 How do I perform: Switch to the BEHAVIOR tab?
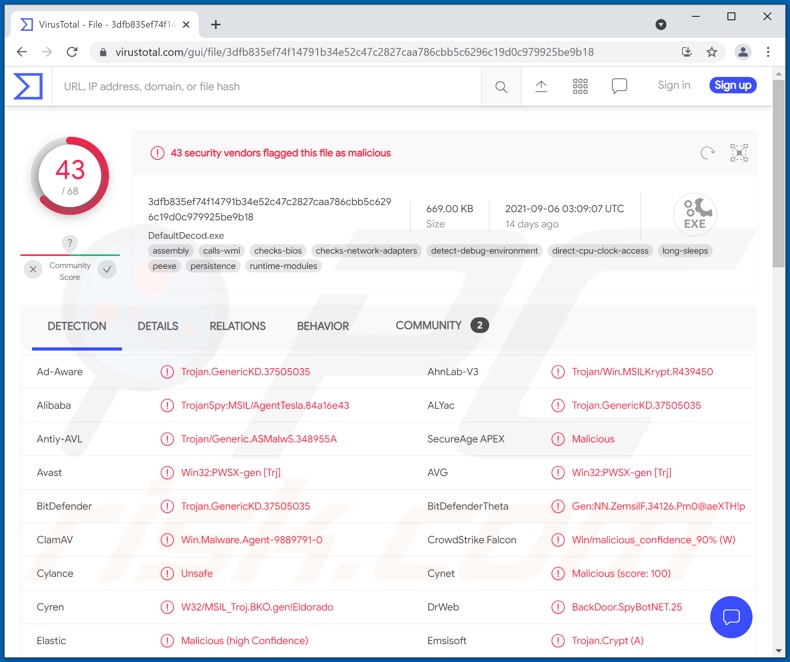tap(323, 326)
